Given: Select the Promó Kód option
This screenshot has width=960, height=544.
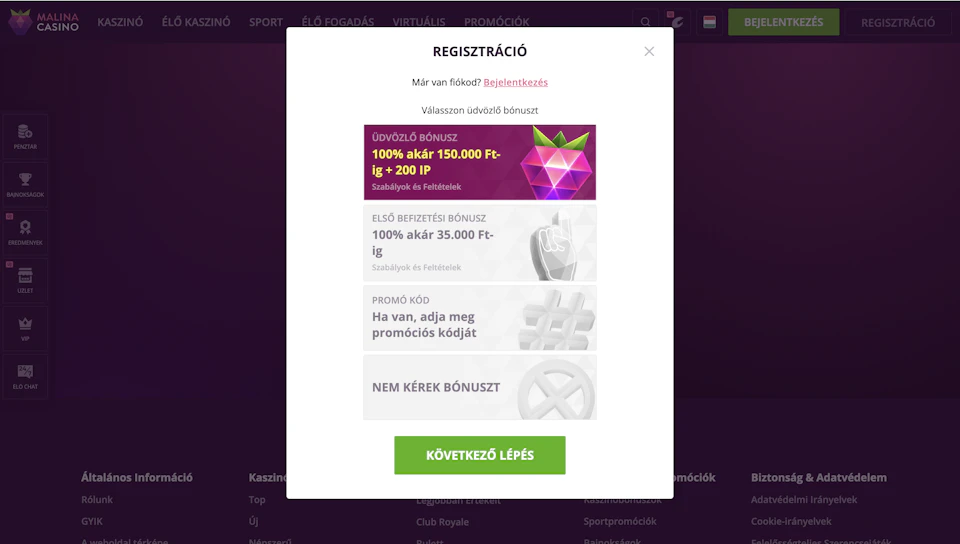Looking at the screenshot, I should [x=479, y=318].
